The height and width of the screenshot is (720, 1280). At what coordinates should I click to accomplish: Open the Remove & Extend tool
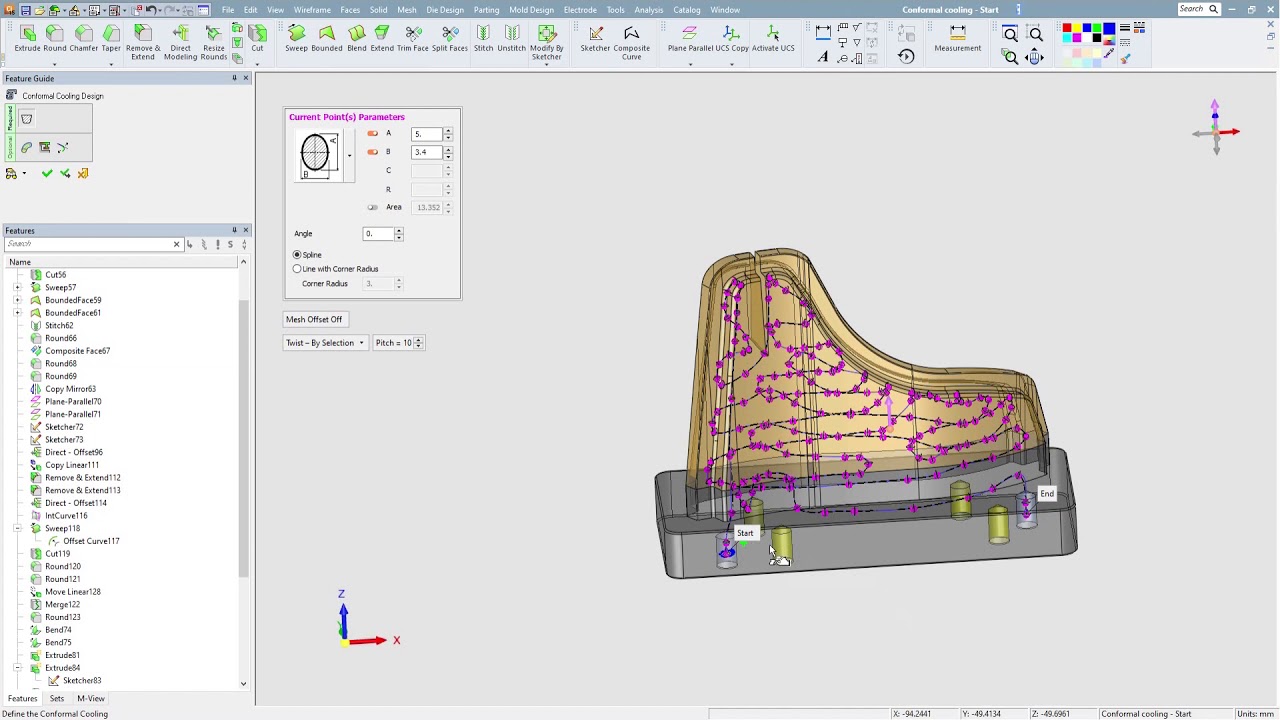[x=143, y=43]
